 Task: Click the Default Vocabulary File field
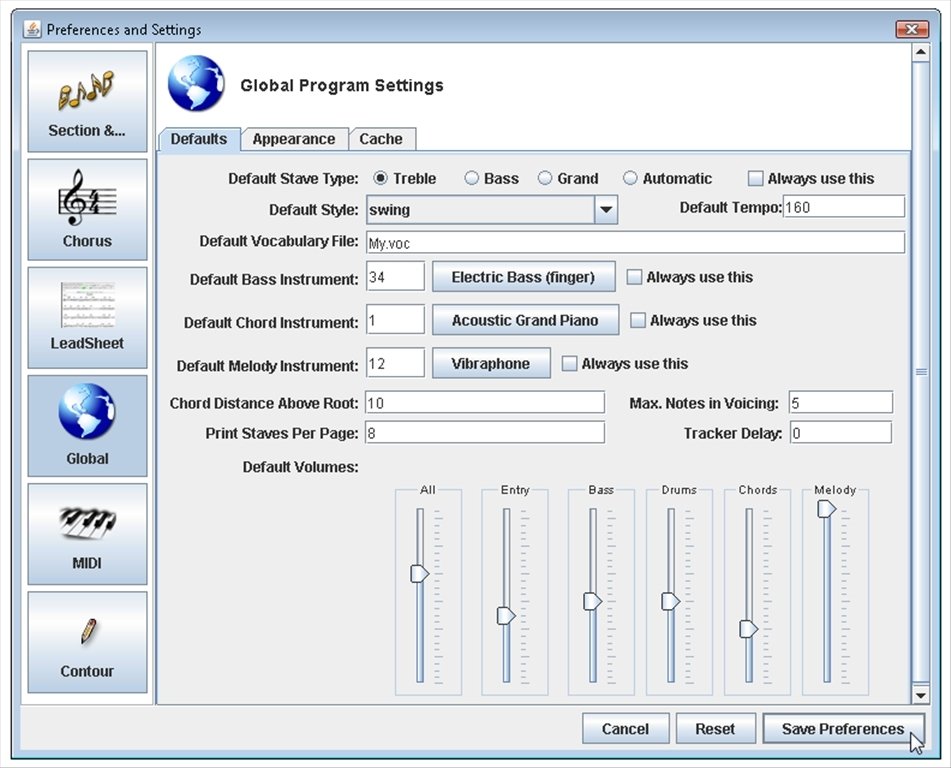point(635,243)
